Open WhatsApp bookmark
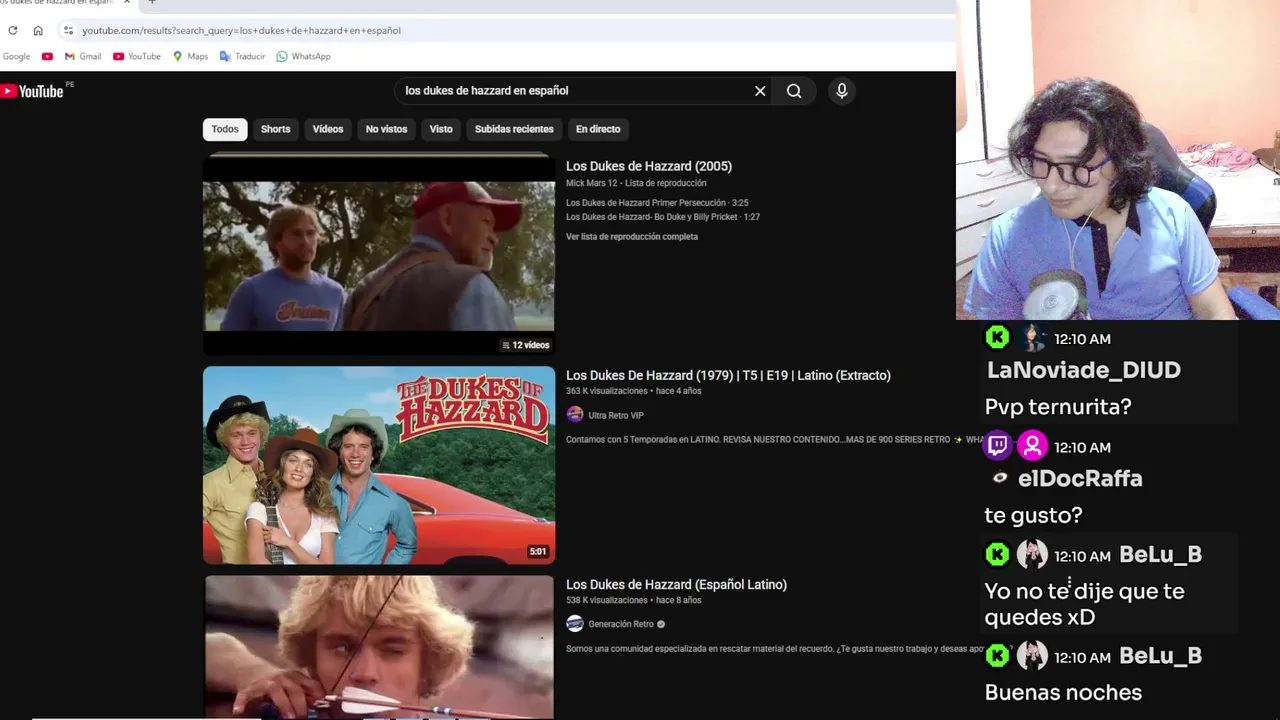Screen dimensions: 1280x720 303,56
